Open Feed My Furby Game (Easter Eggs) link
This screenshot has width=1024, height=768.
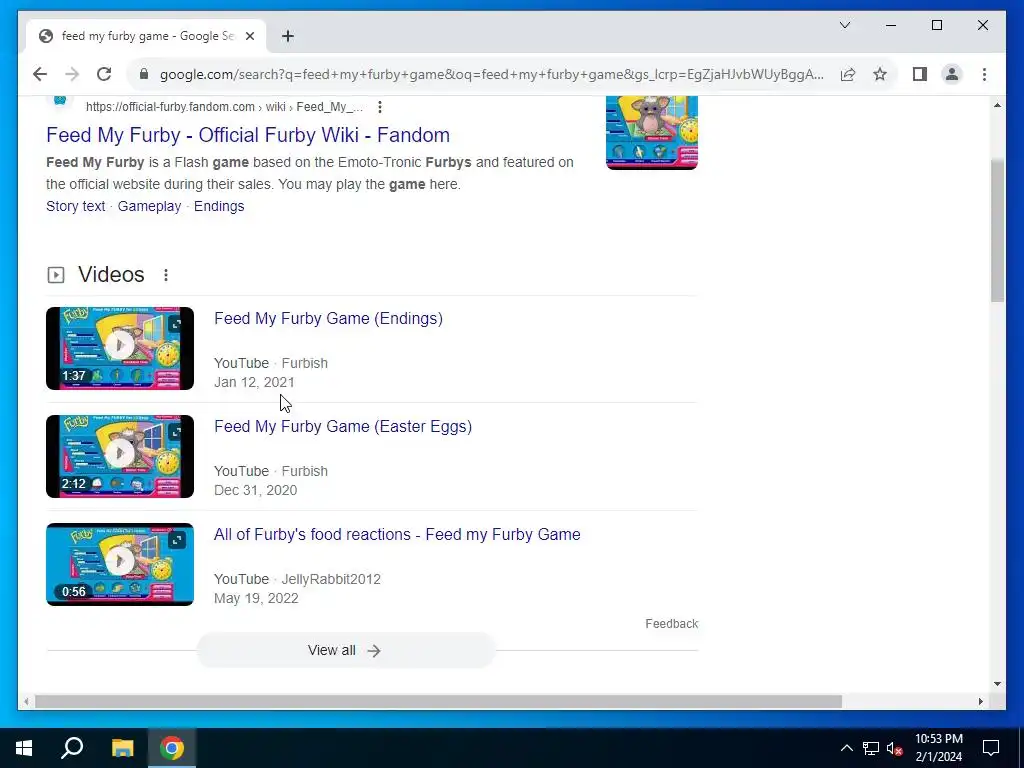(x=343, y=426)
